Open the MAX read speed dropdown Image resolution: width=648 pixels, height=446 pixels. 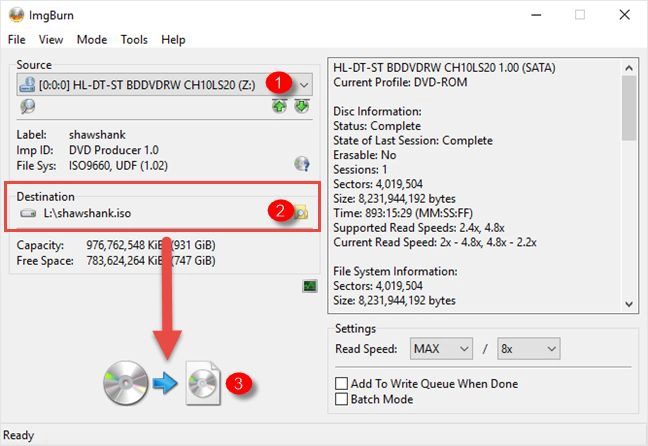point(441,348)
